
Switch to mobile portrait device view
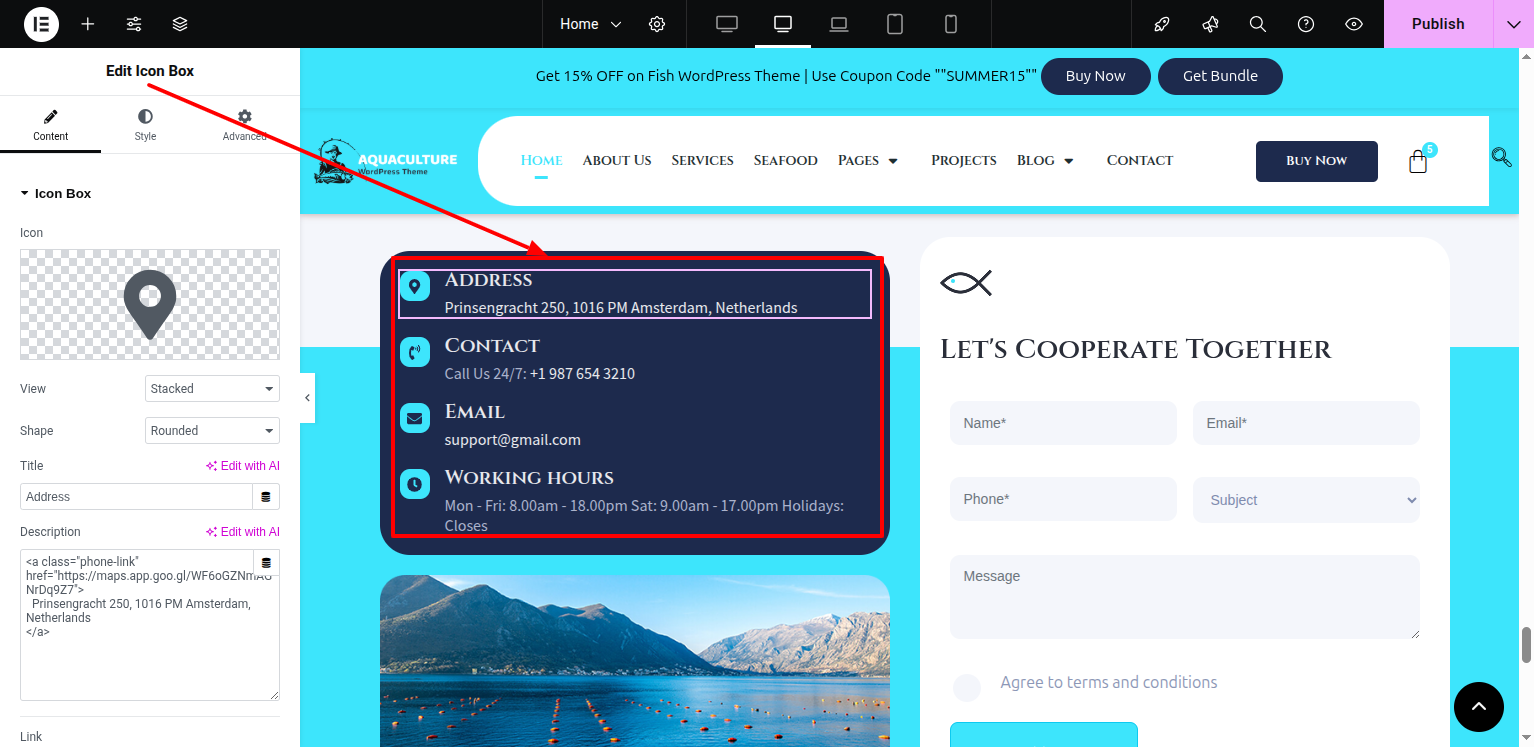[x=951, y=24]
